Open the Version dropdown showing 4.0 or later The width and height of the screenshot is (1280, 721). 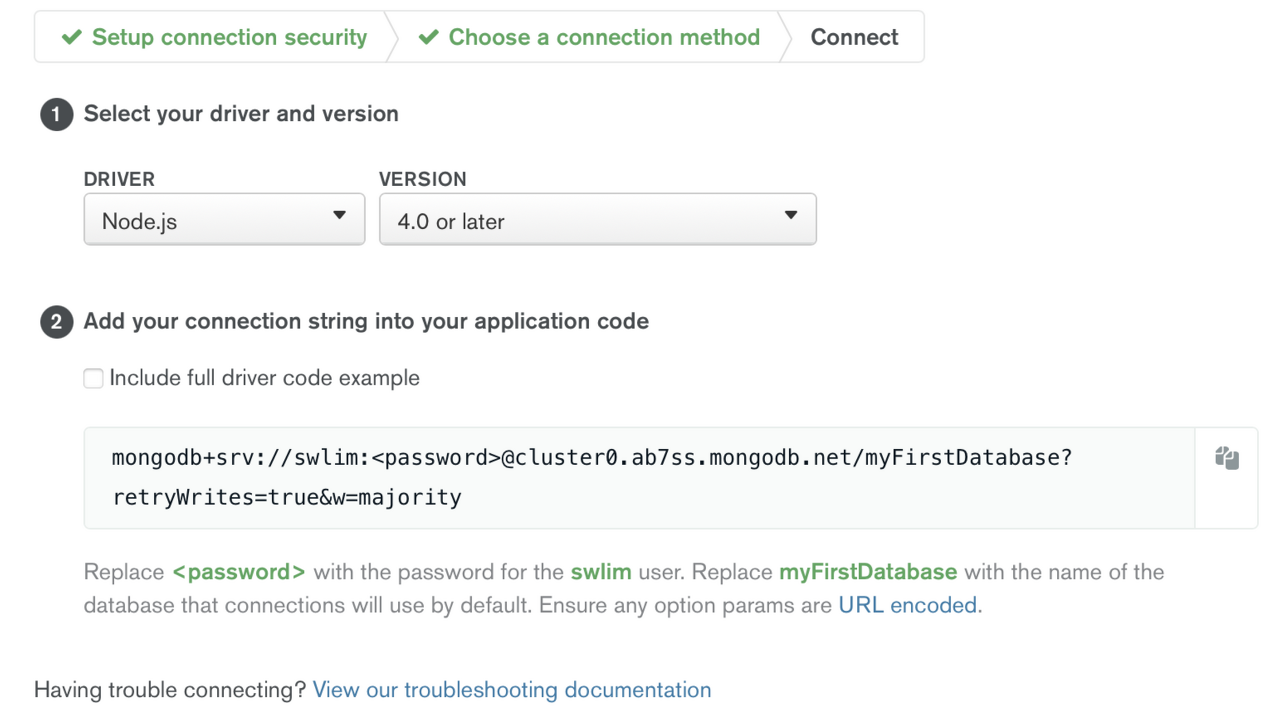pos(598,219)
